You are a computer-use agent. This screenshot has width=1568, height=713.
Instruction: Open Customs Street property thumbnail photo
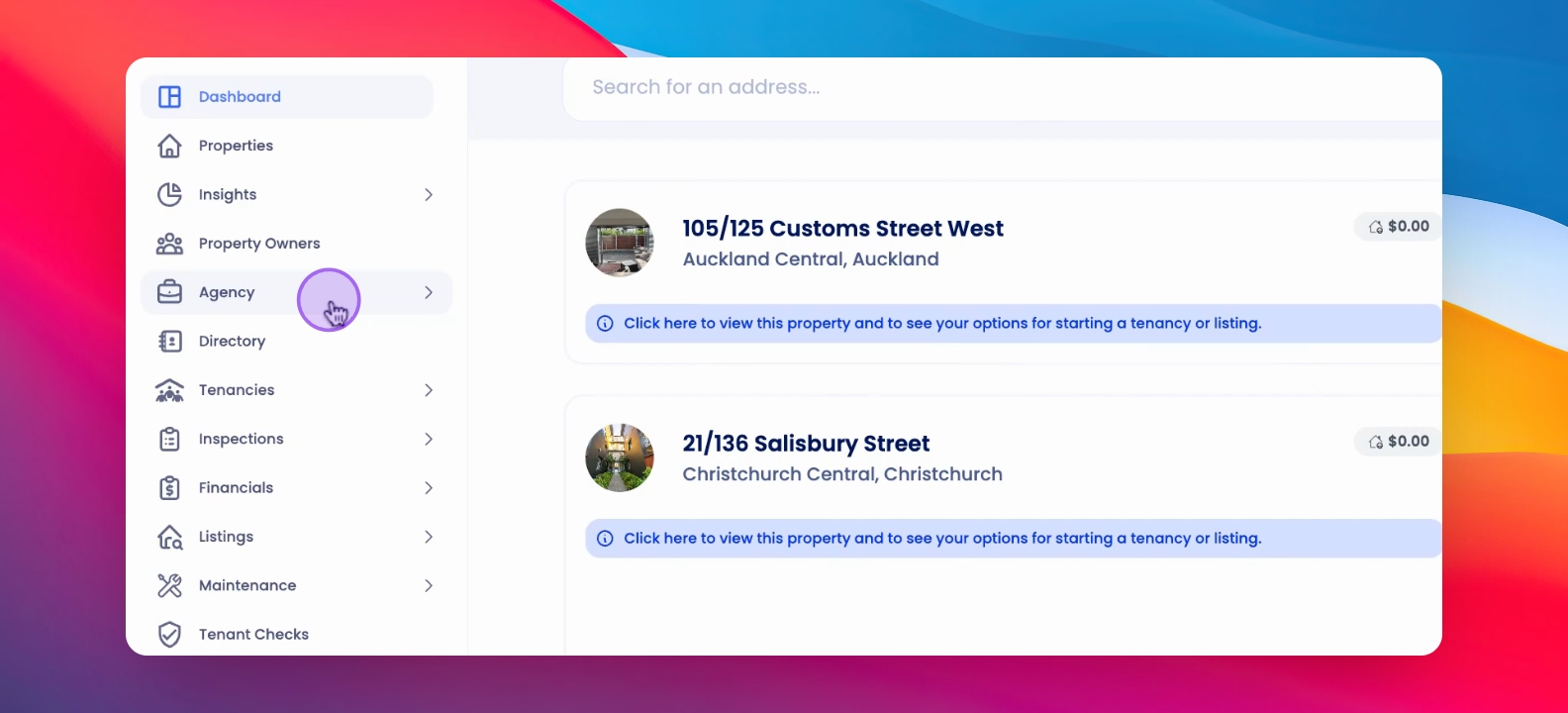[620, 243]
